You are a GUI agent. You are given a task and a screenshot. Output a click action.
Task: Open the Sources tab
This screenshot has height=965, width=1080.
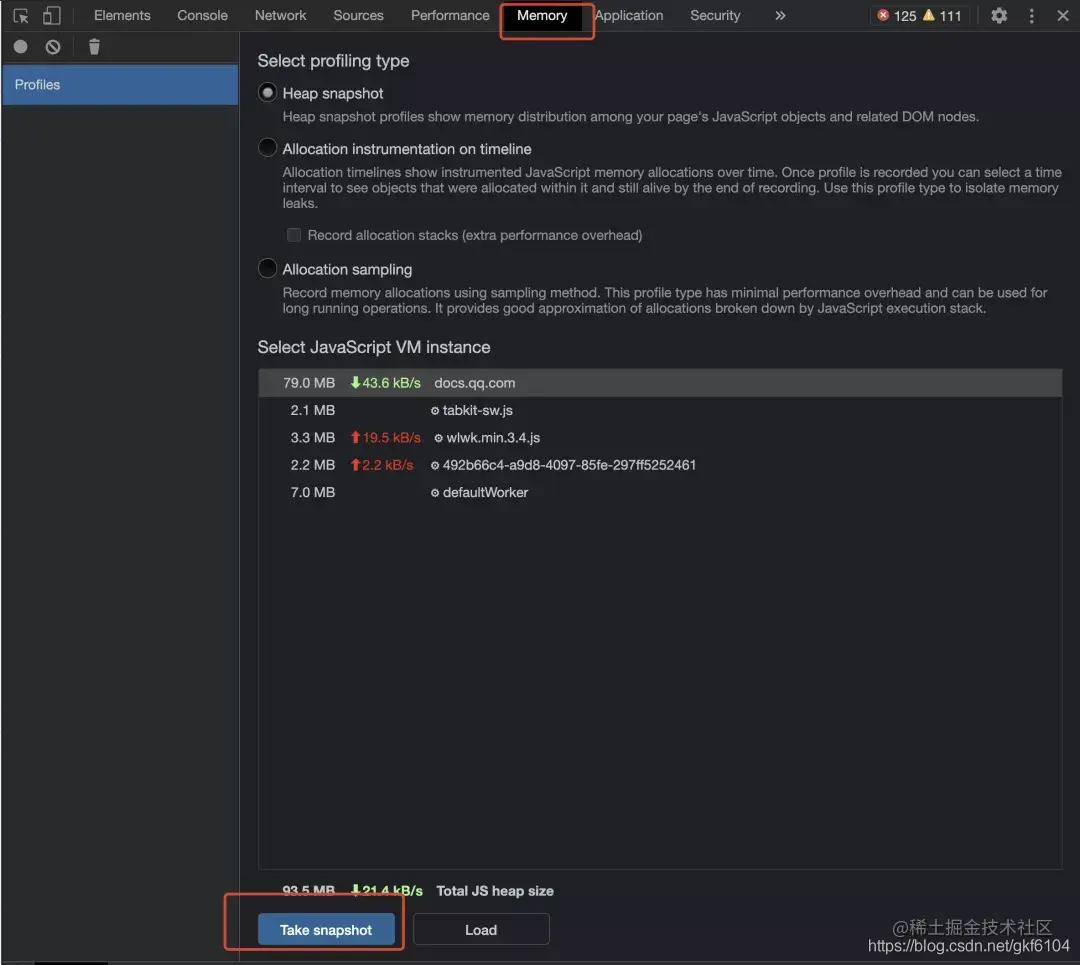point(358,15)
